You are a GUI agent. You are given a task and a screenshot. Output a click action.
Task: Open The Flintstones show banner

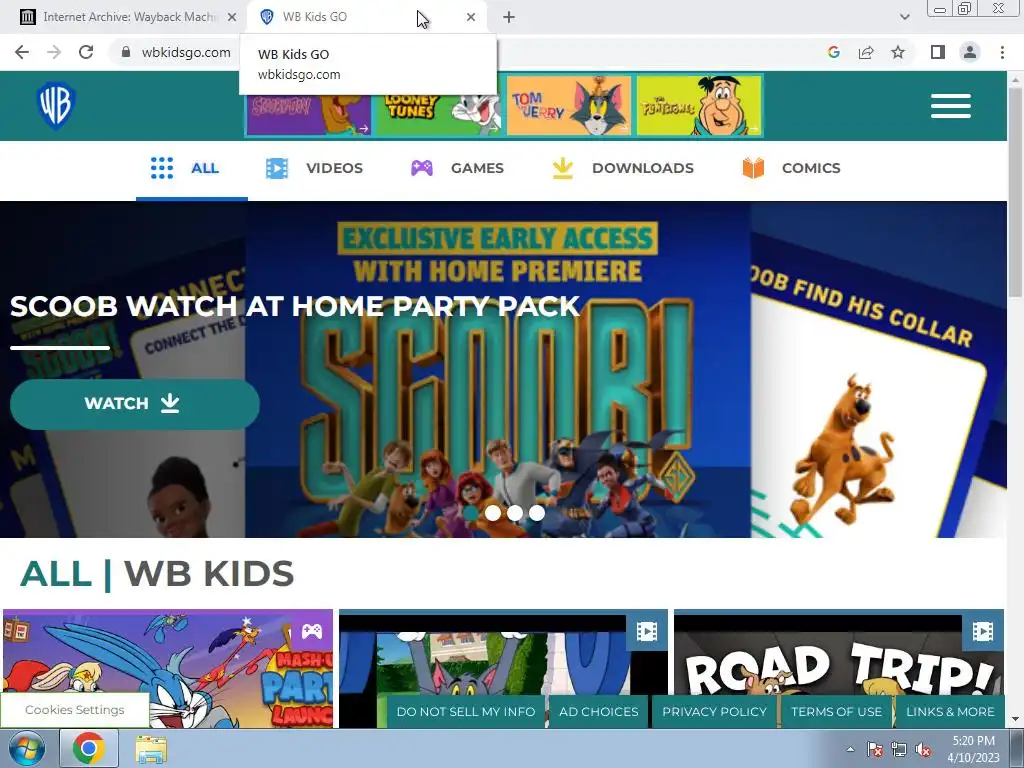[699, 106]
